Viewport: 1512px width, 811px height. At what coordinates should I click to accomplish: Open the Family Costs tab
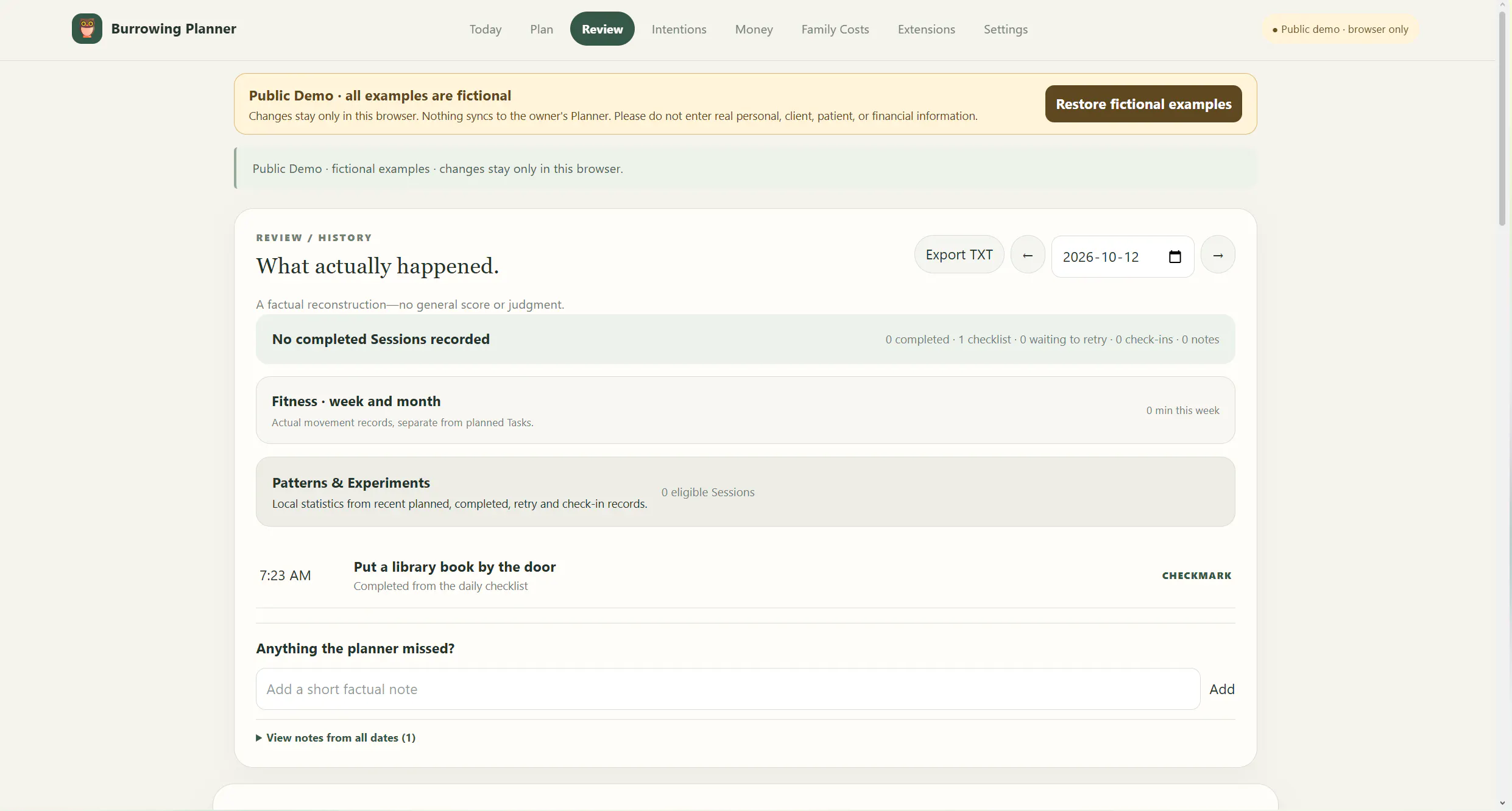pos(835,29)
